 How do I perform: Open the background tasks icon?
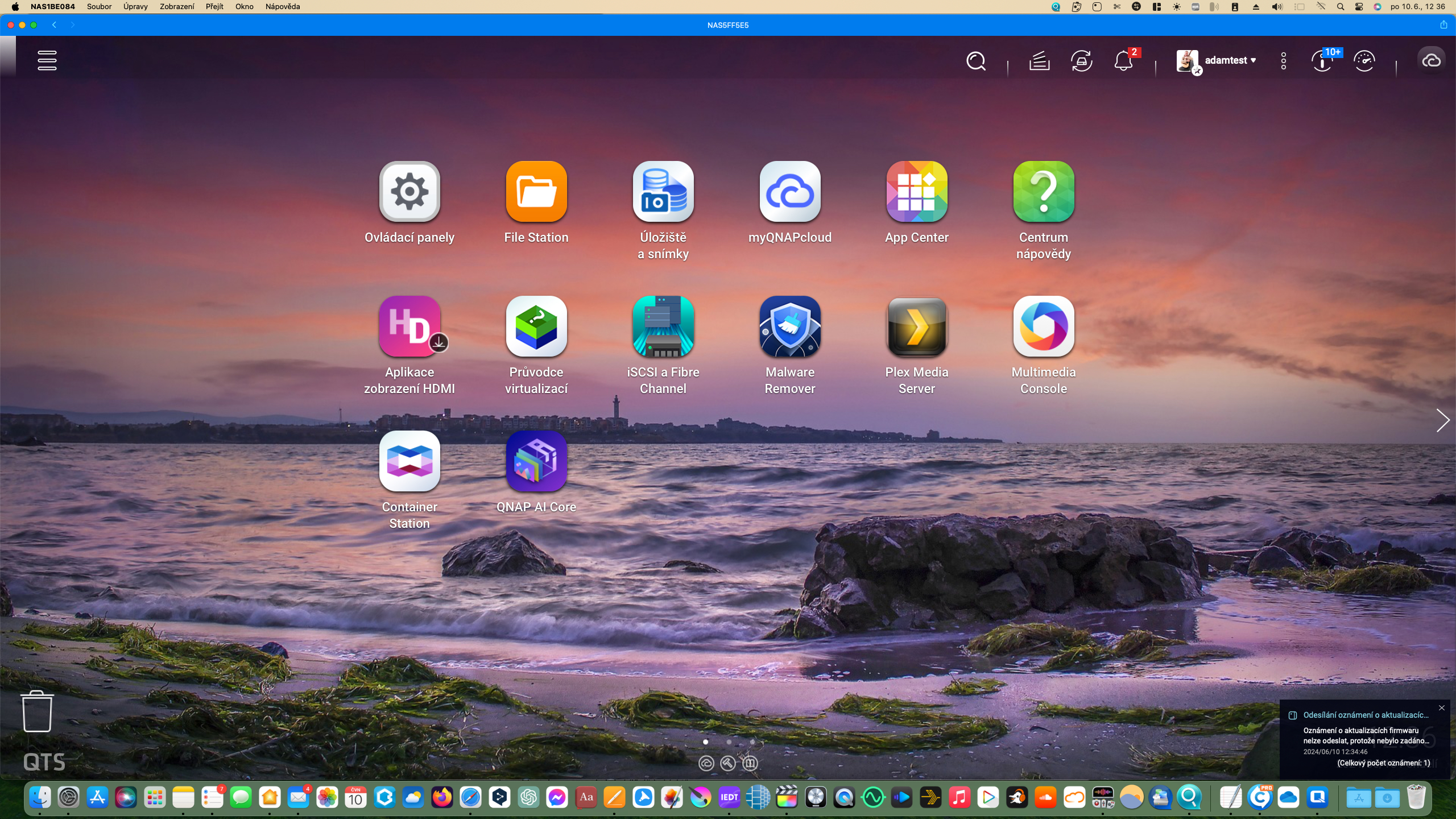(x=1039, y=61)
